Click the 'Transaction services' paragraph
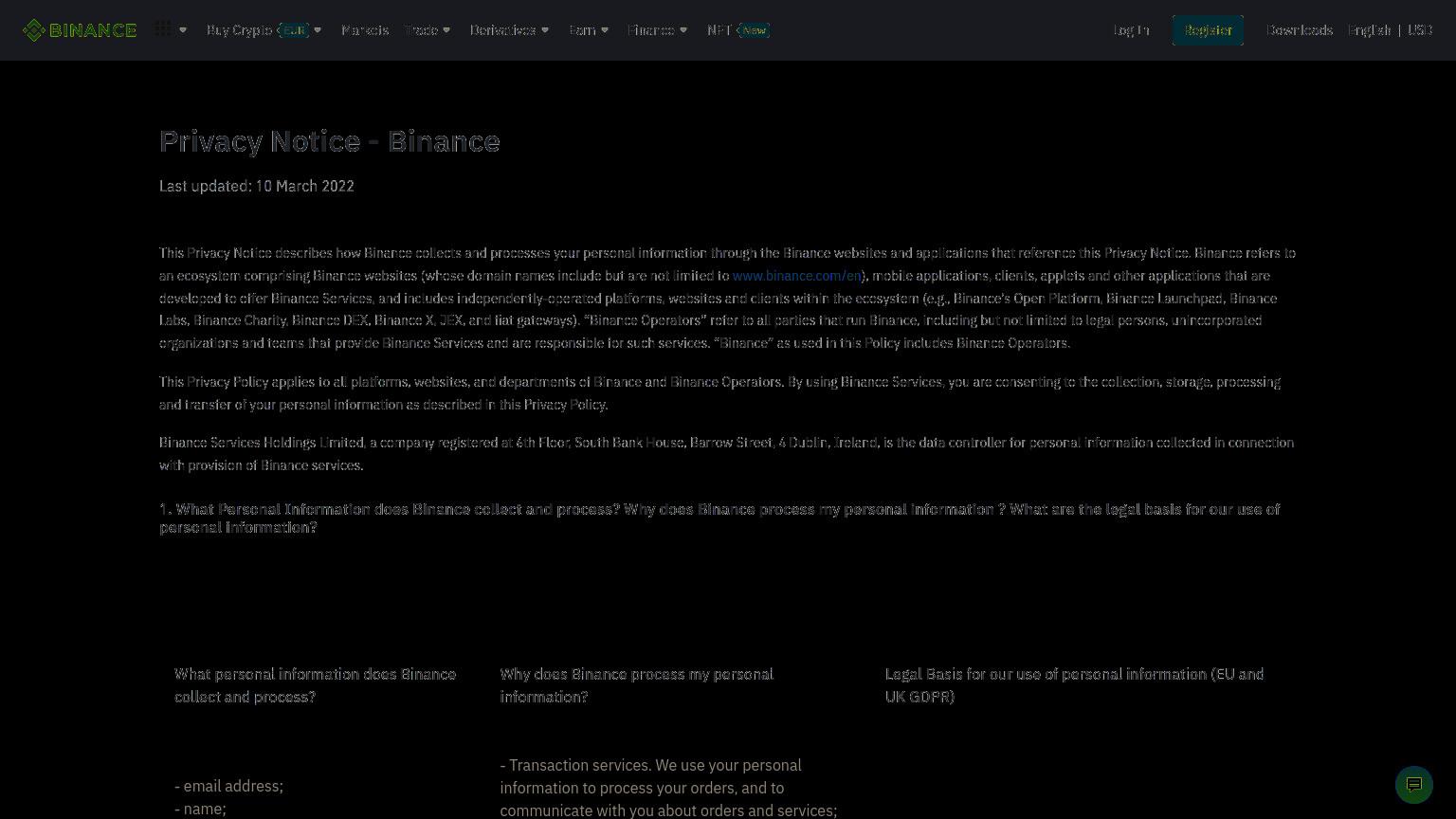The image size is (1456, 819). click(x=668, y=788)
